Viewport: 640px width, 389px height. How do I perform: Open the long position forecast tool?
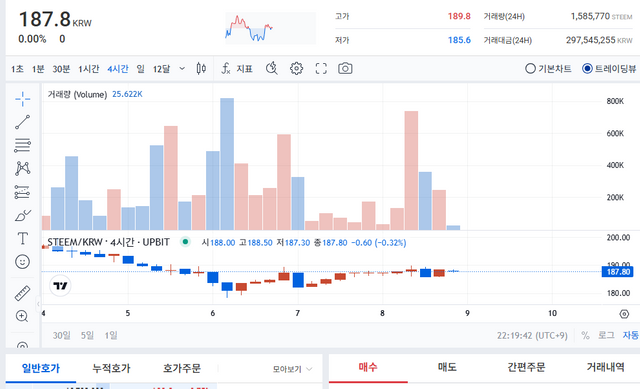[22, 192]
